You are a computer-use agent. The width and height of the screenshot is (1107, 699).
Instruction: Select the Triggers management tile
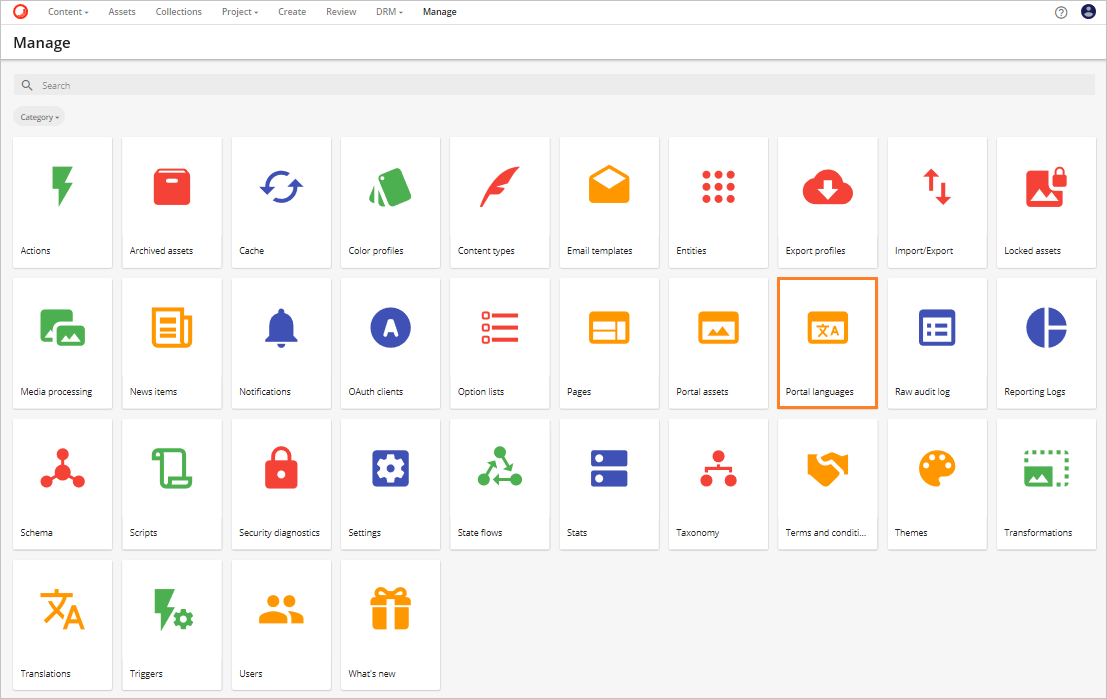[x=171, y=608]
